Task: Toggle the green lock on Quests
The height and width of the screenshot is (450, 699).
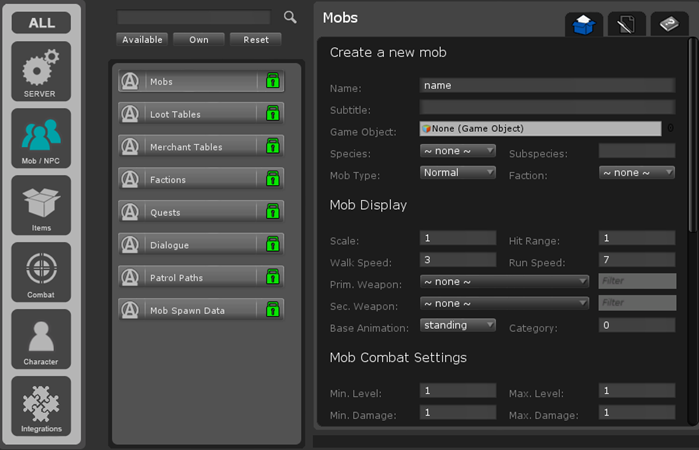Action: click(272, 212)
